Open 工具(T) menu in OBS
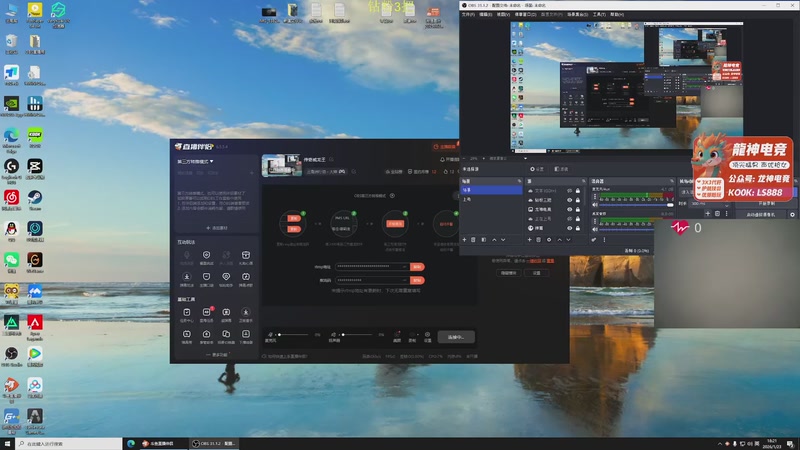Viewport: 800px width, 450px height. point(599,14)
